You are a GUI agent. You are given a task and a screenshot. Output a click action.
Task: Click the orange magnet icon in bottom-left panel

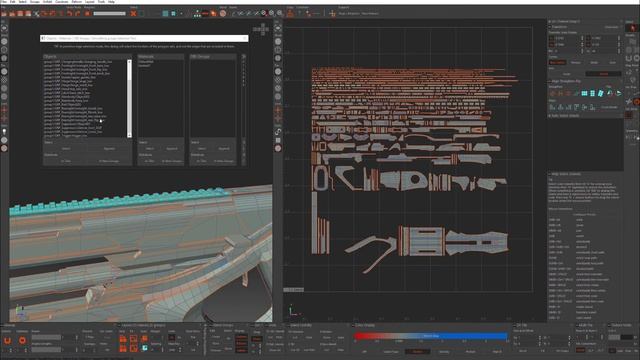7,340
